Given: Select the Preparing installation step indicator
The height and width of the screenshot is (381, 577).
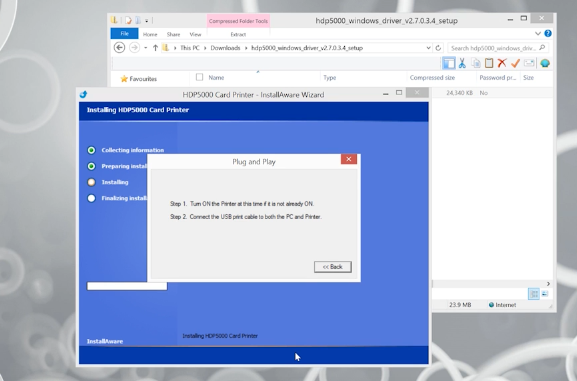Looking at the screenshot, I should pyautogui.click(x=91, y=166).
